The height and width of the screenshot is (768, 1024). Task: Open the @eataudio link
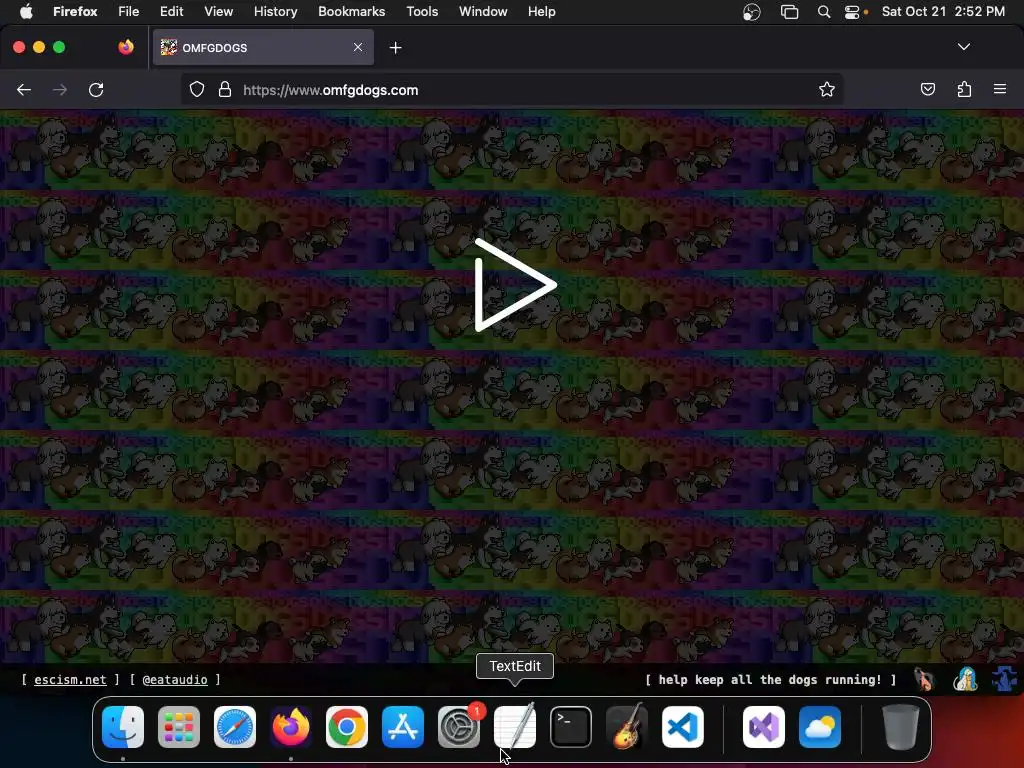(x=175, y=680)
